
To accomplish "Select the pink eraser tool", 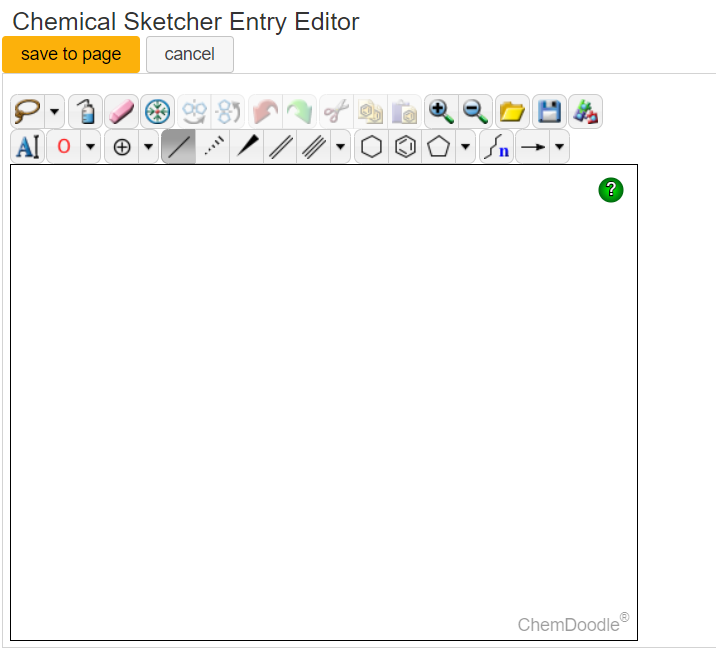I will tap(120, 111).
